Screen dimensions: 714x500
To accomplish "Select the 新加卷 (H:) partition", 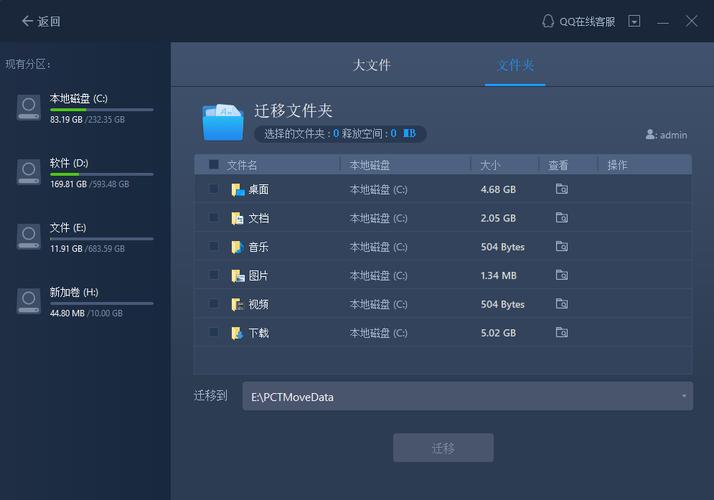I will pos(85,302).
